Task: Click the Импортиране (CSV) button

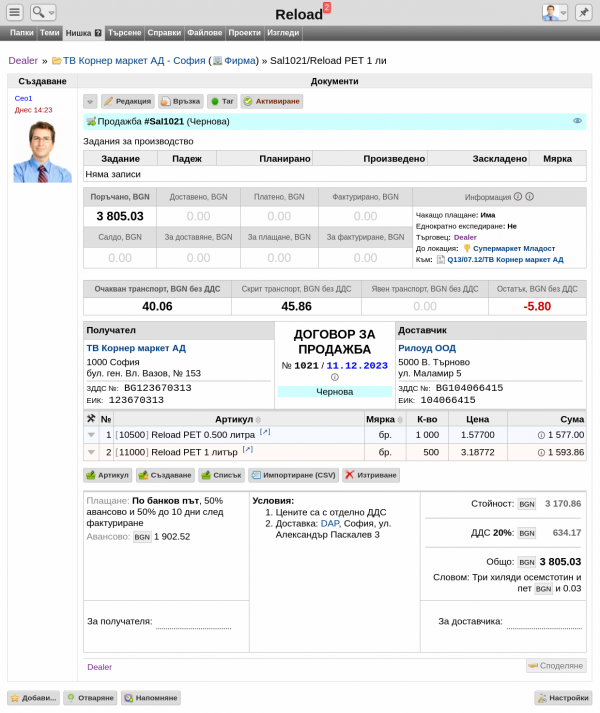Action: click(294, 475)
